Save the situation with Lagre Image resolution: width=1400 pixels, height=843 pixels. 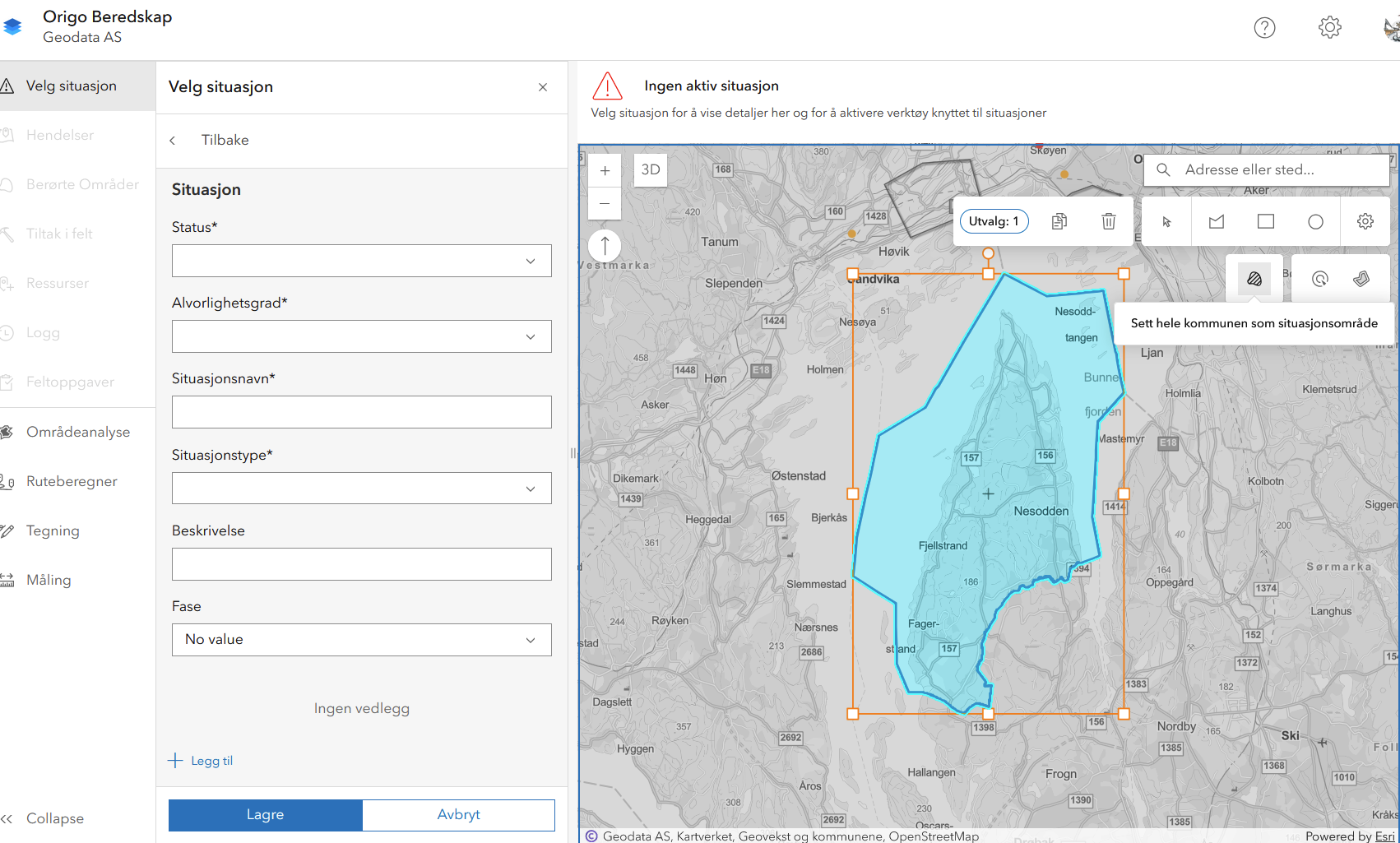coord(265,815)
